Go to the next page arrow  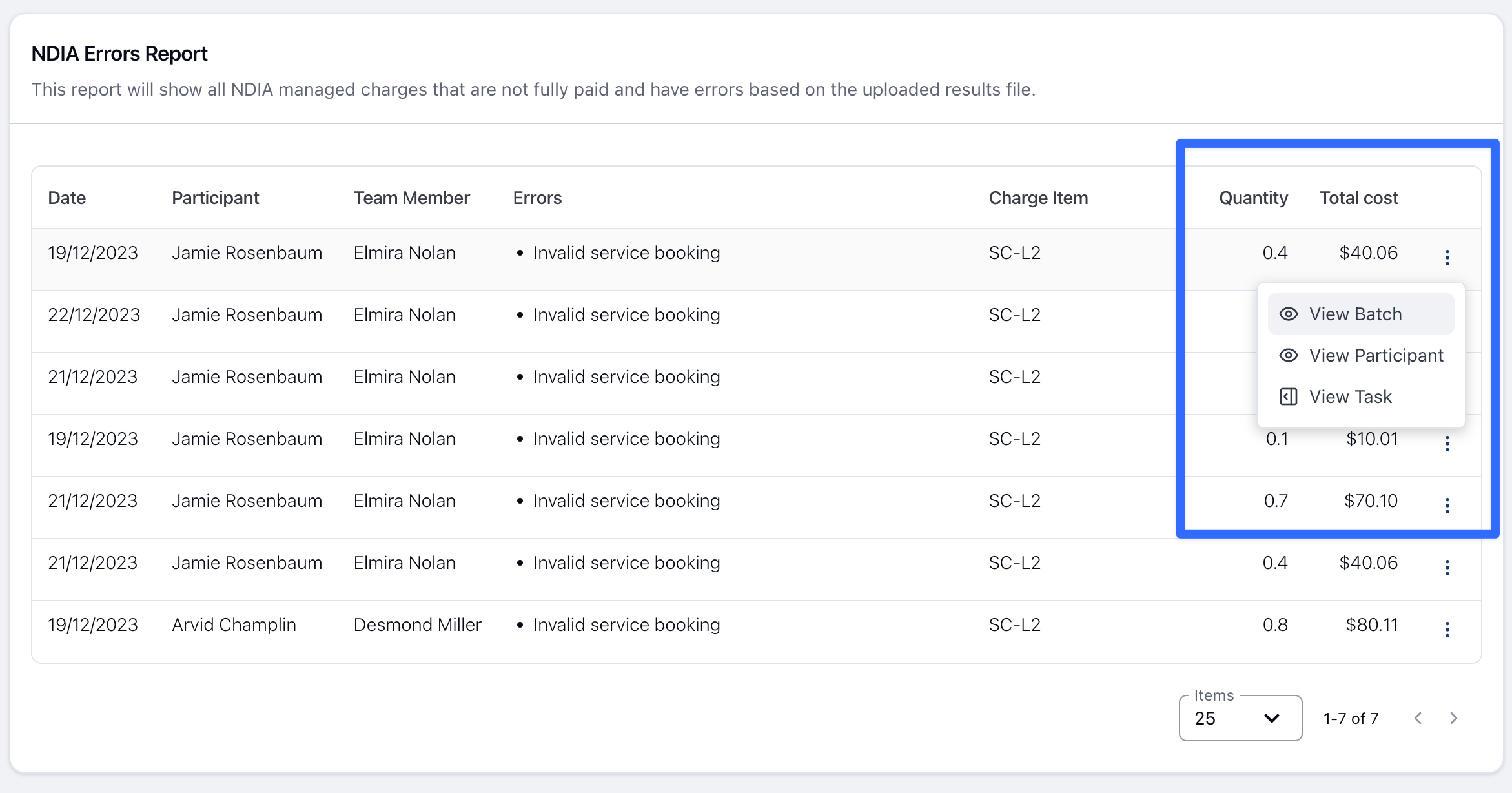pyautogui.click(x=1454, y=718)
